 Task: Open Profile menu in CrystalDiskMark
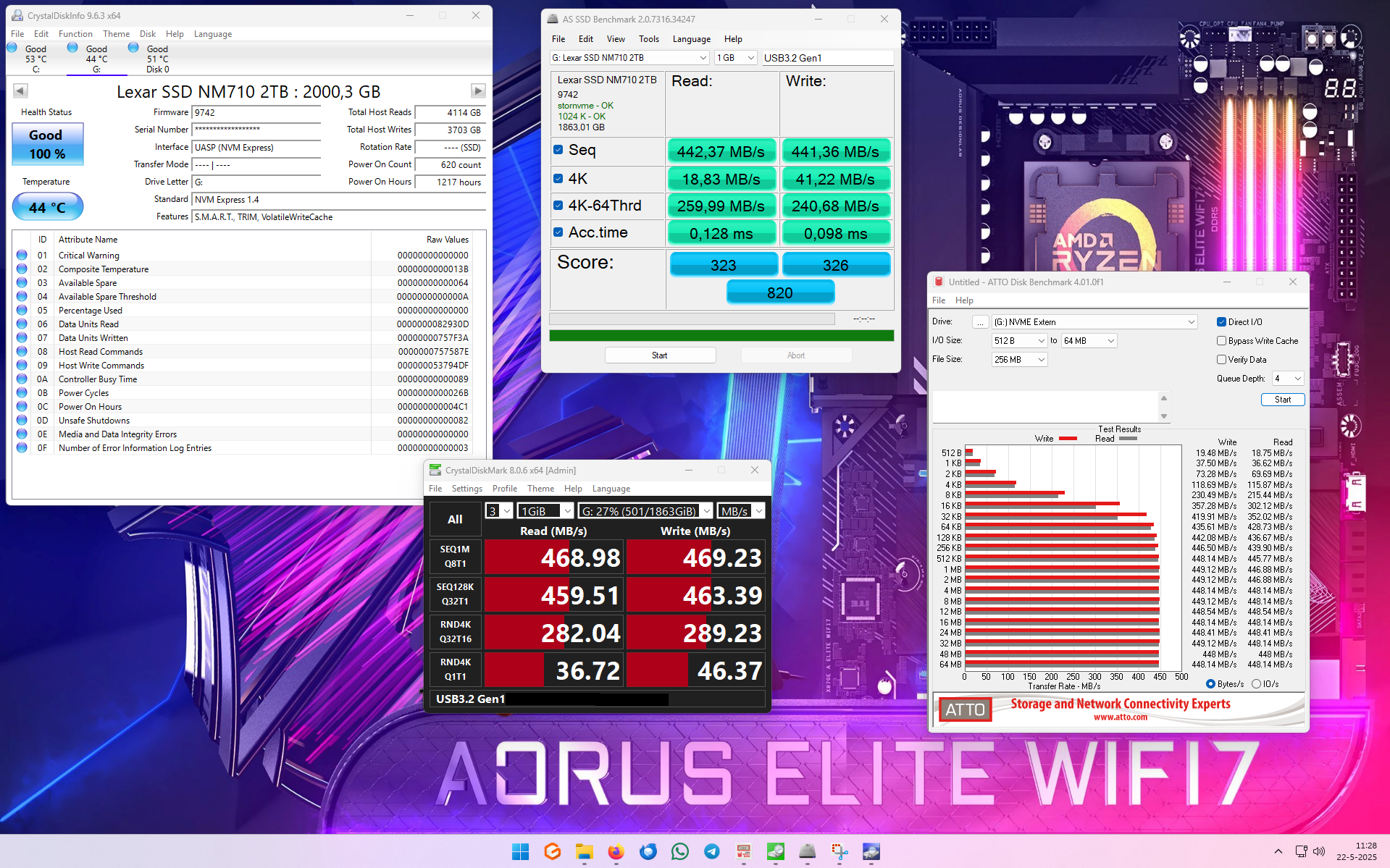[x=505, y=489]
